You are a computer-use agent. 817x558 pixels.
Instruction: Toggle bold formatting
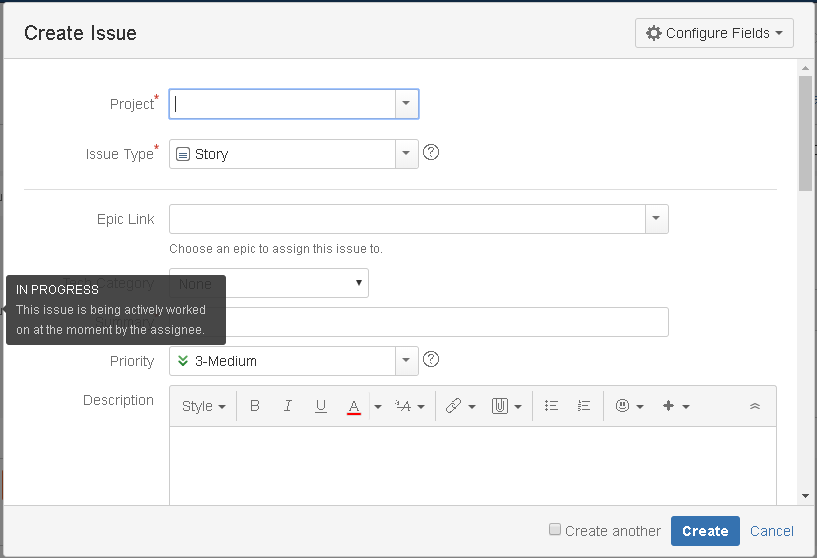[255, 406]
